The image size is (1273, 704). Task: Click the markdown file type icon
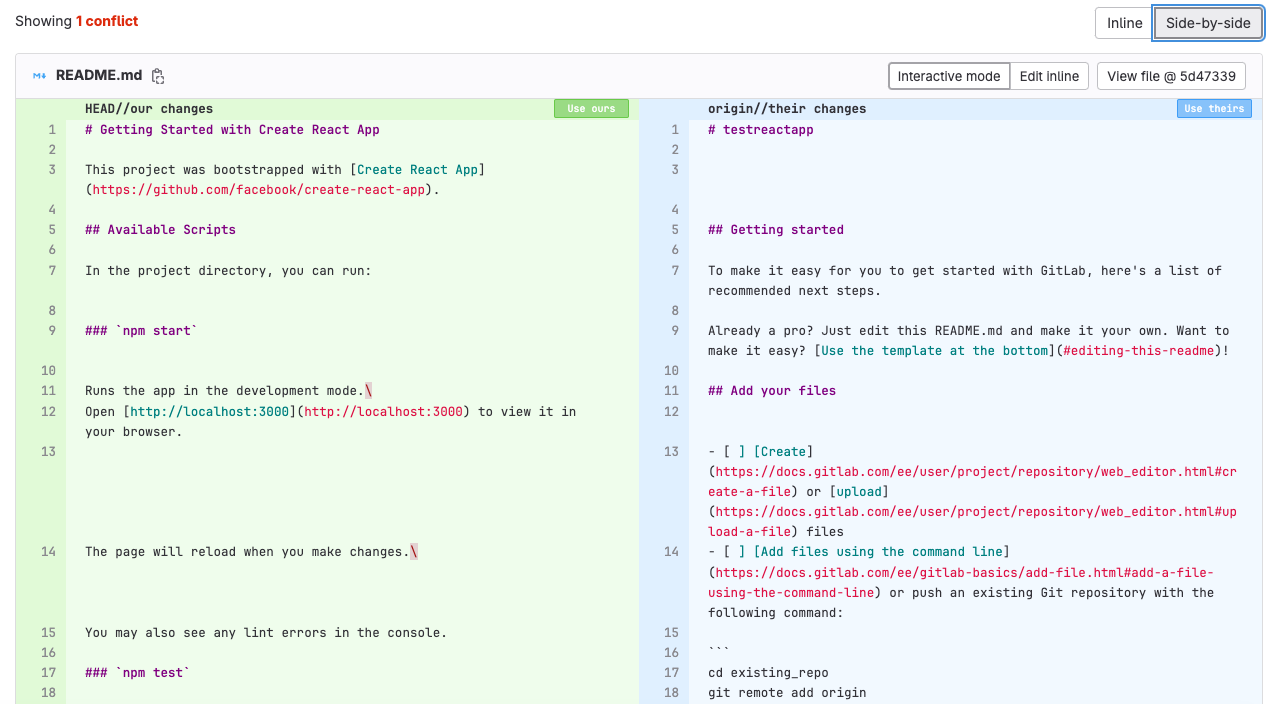[39, 76]
